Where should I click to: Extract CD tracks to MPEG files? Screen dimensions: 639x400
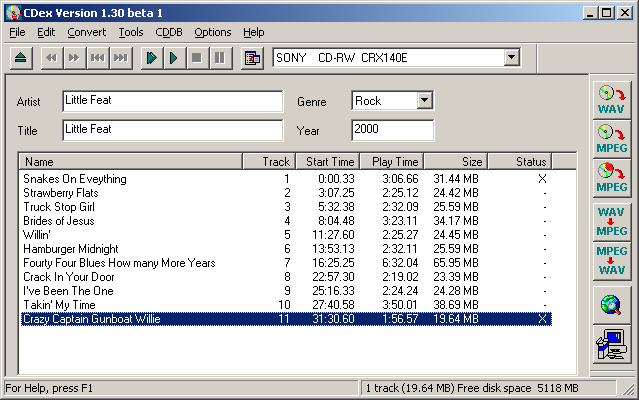[x=612, y=139]
